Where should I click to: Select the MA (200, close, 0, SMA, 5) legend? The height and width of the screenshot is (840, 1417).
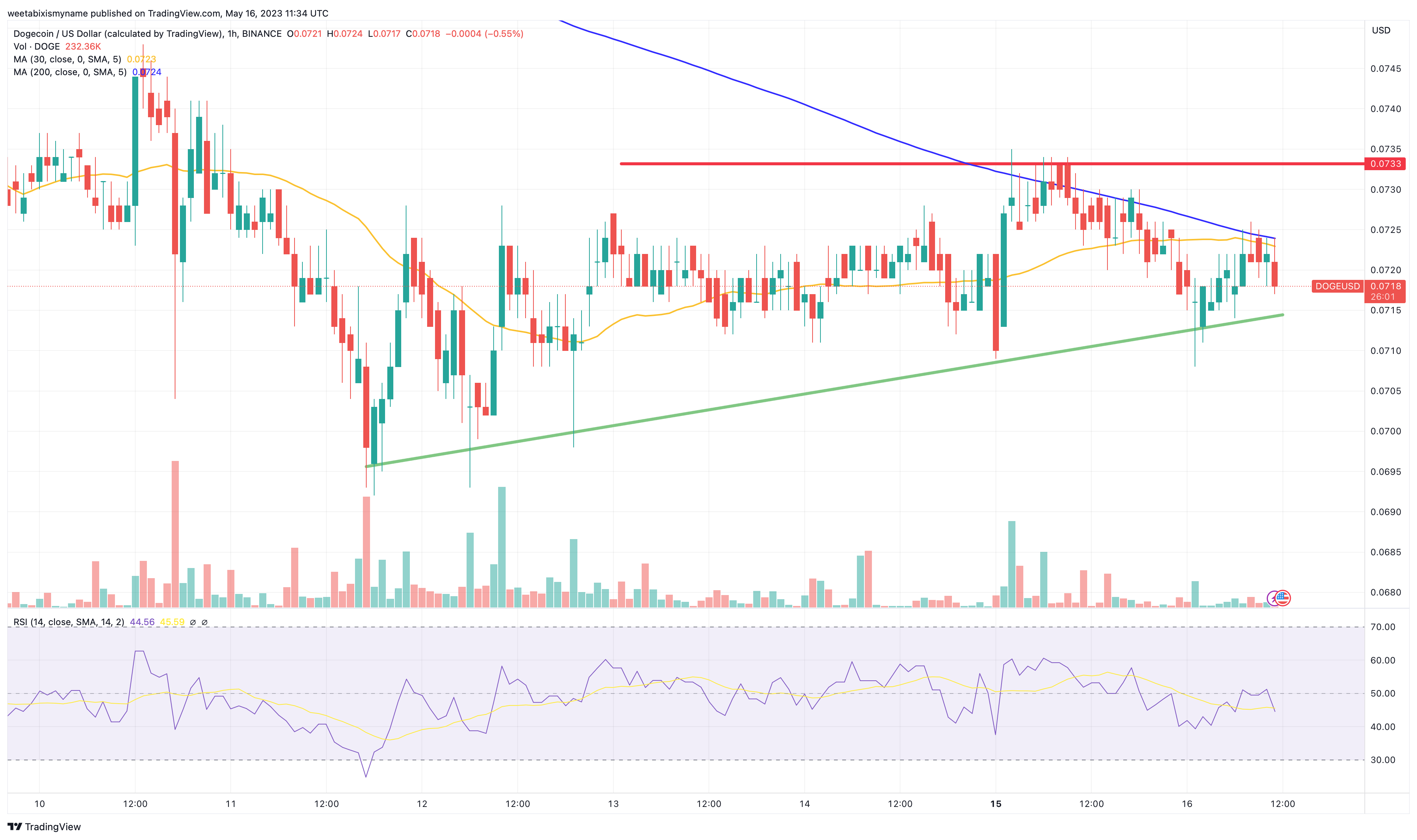pos(69,73)
